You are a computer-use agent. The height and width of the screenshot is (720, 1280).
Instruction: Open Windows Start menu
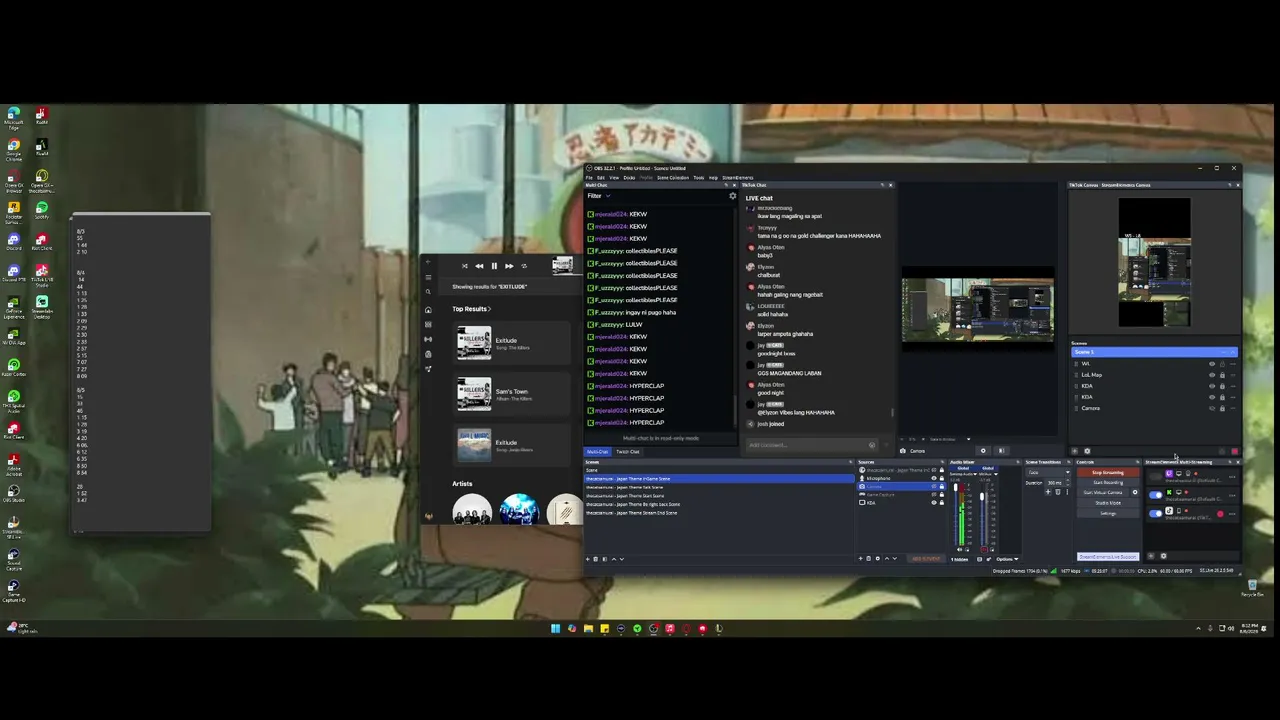pyautogui.click(x=555, y=629)
